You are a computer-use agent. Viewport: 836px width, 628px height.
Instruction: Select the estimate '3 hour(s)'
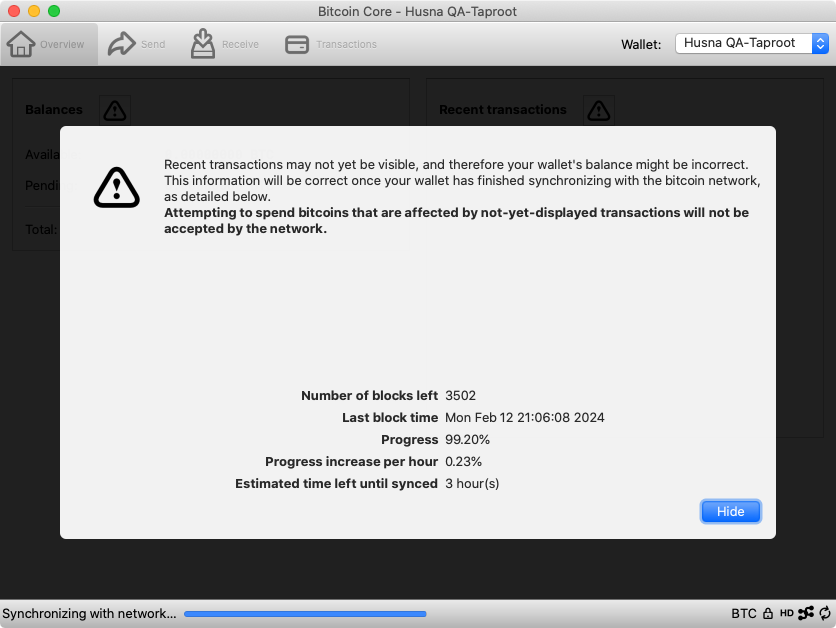pos(472,484)
